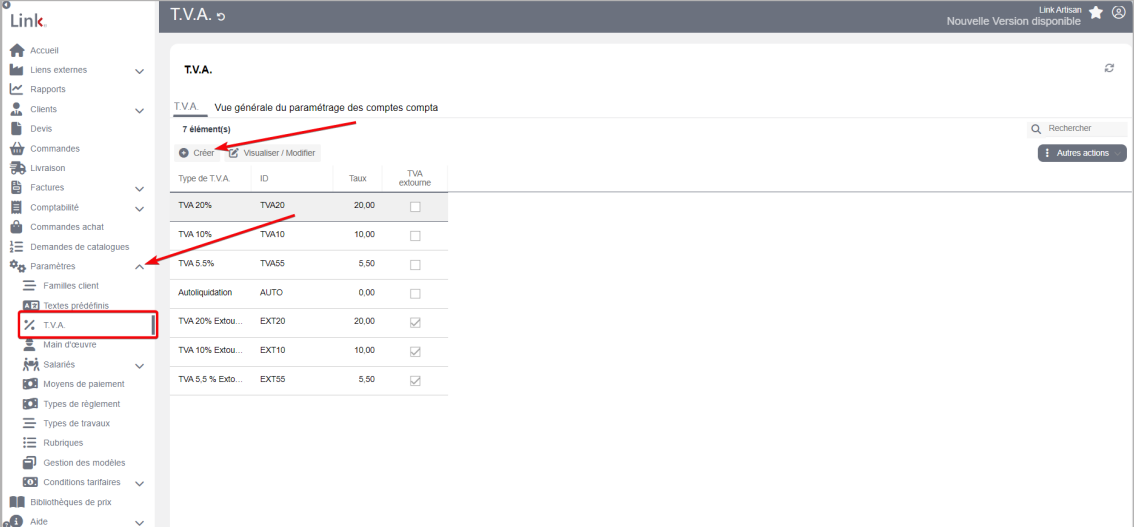The width and height of the screenshot is (1134, 527).
Task: Toggle extourne checkbox for TVA 20% row
Action: (x=415, y=207)
